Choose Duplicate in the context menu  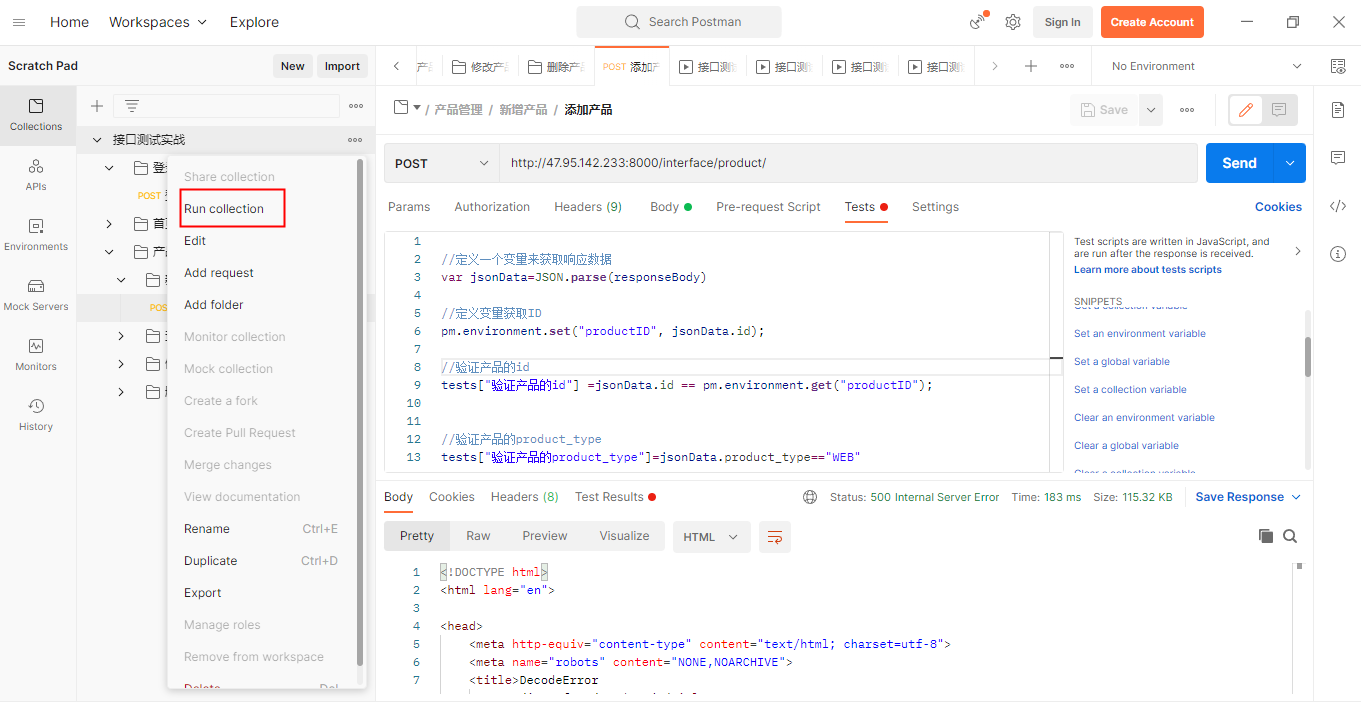pos(211,561)
